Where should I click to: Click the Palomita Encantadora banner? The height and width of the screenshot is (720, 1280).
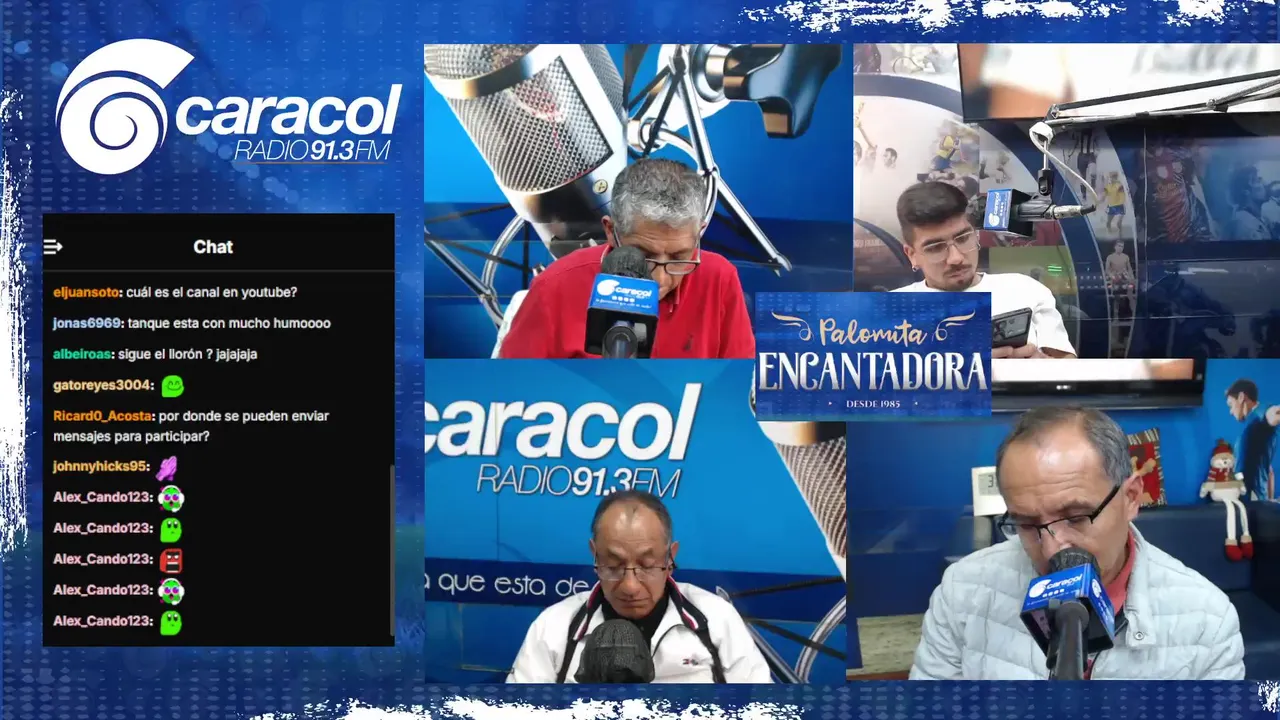tap(873, 355)
